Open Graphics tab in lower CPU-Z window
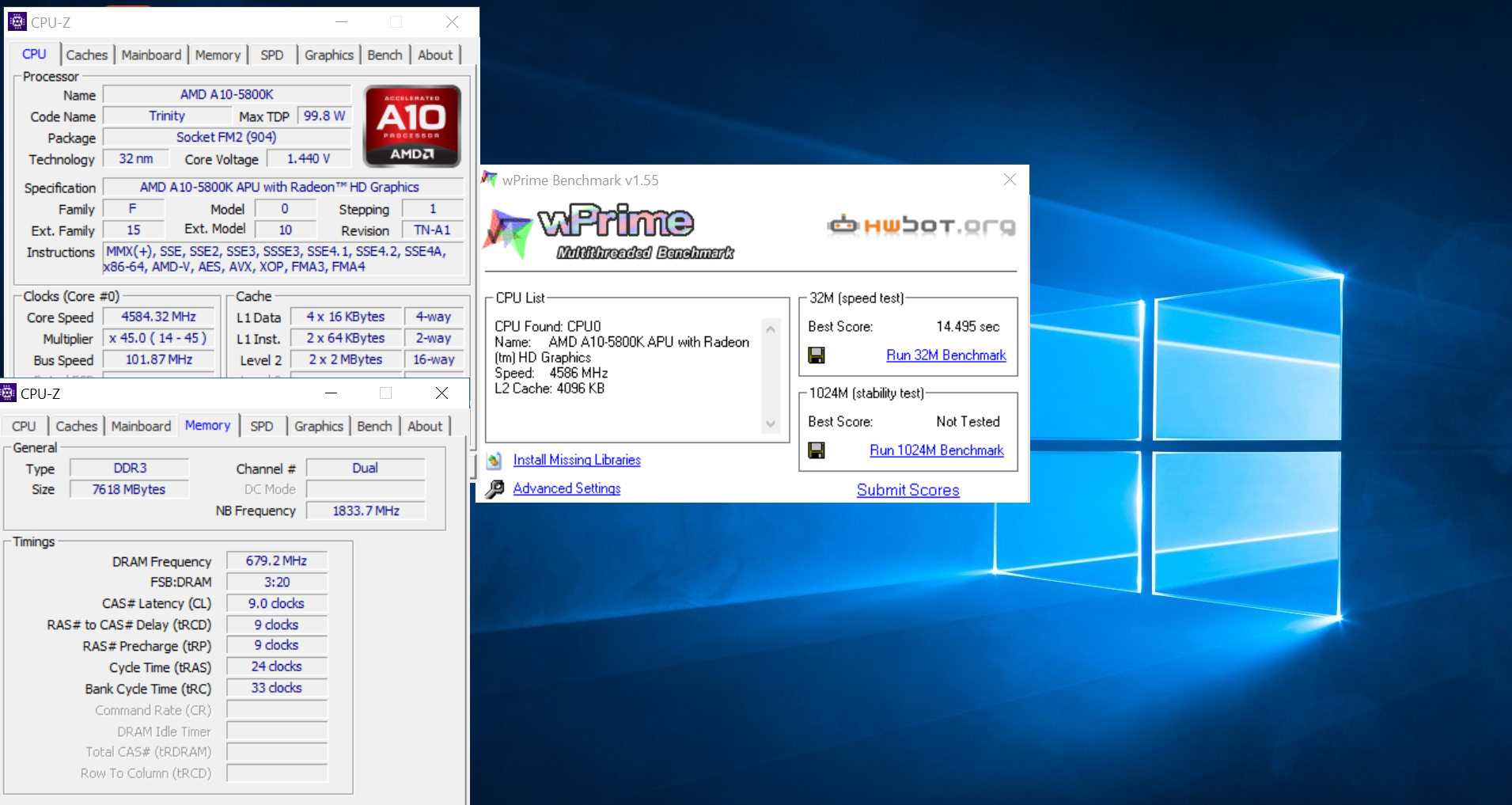This screenshot has height=805, width=1512. click(x=319, y=426)
